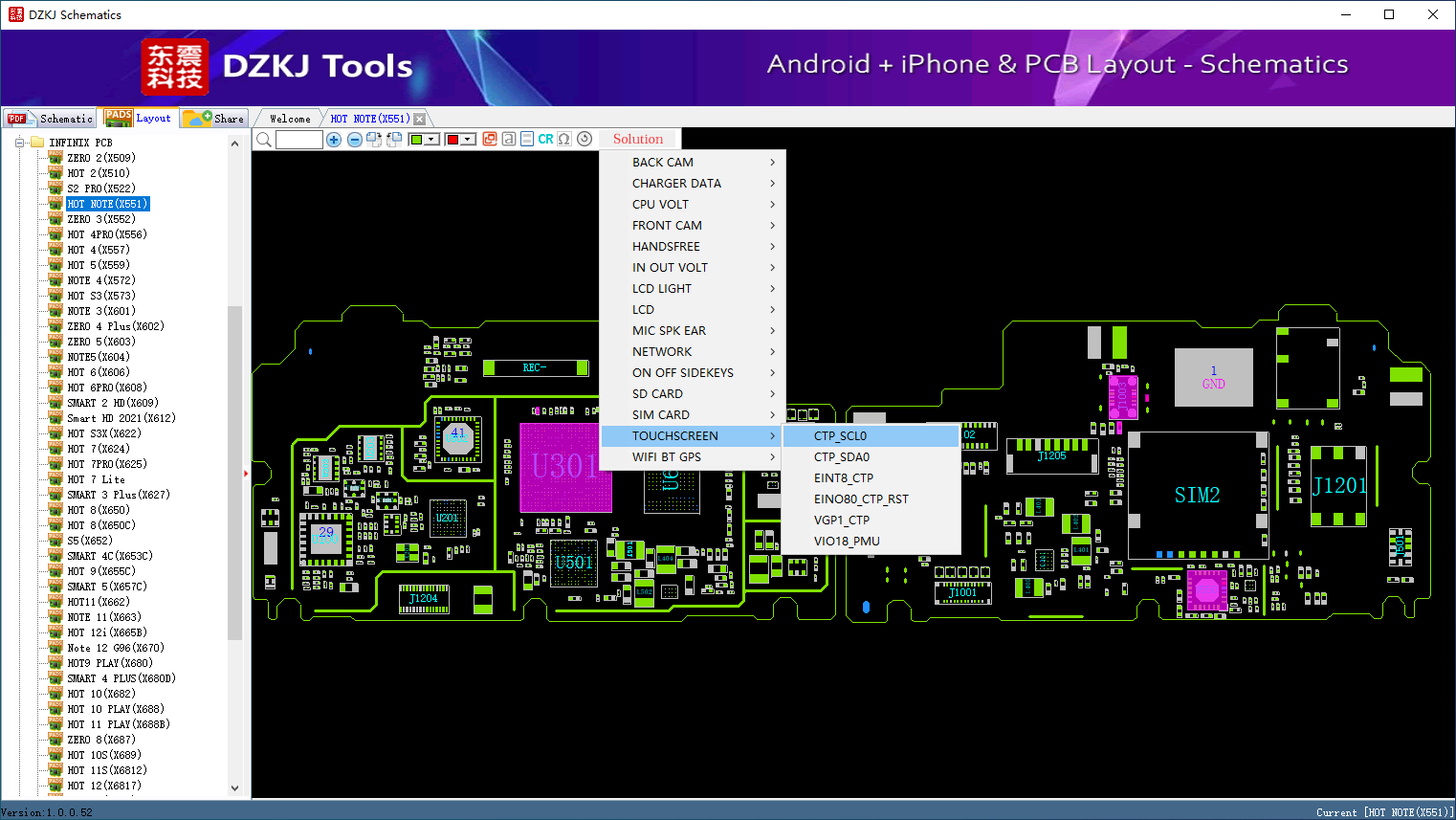Screen dimensions: 1456x820
Task: Select Note 12 G96(X670) in the tree
Action: pos(116,648)
